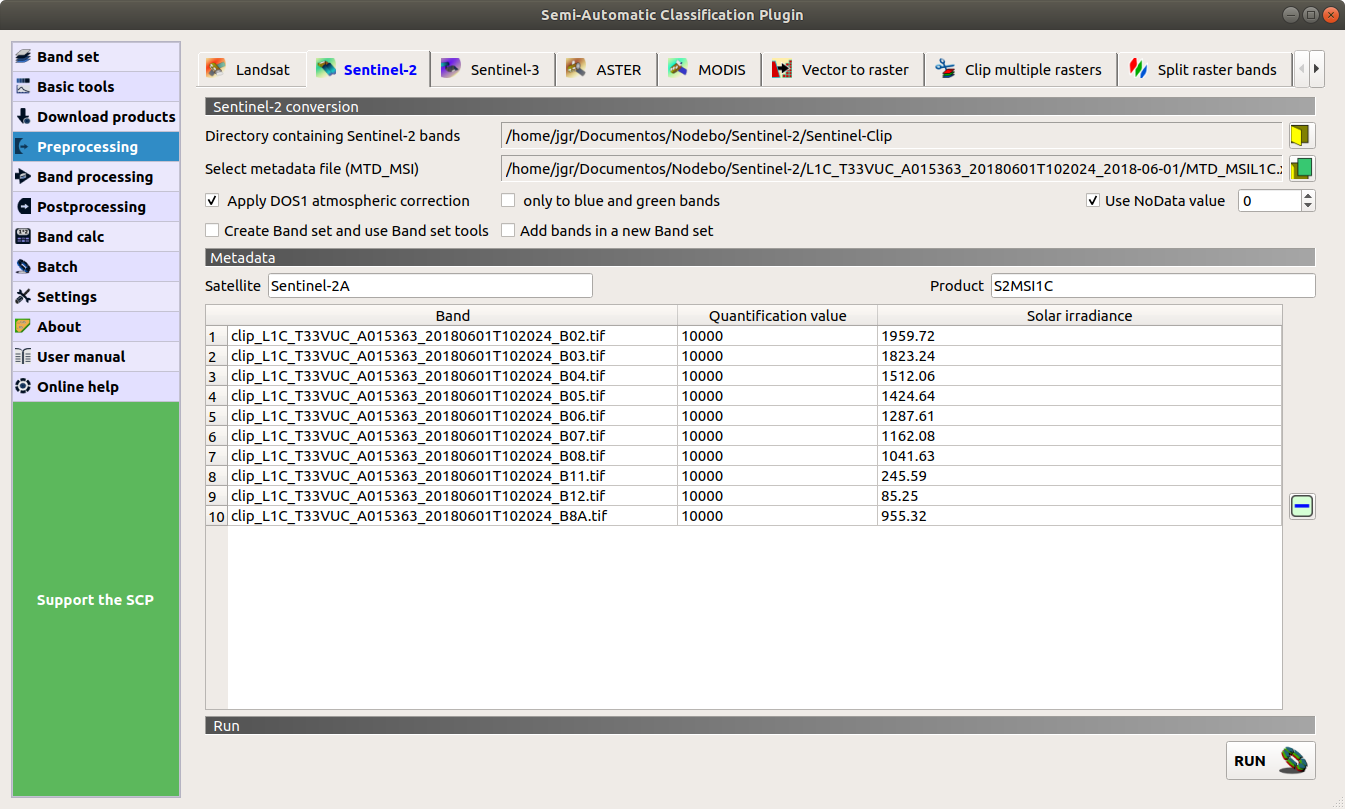The image size is (1345, 809).
Task: Switch to the Landsat tab
Action: pyautogui.click(x=249, y=70)
